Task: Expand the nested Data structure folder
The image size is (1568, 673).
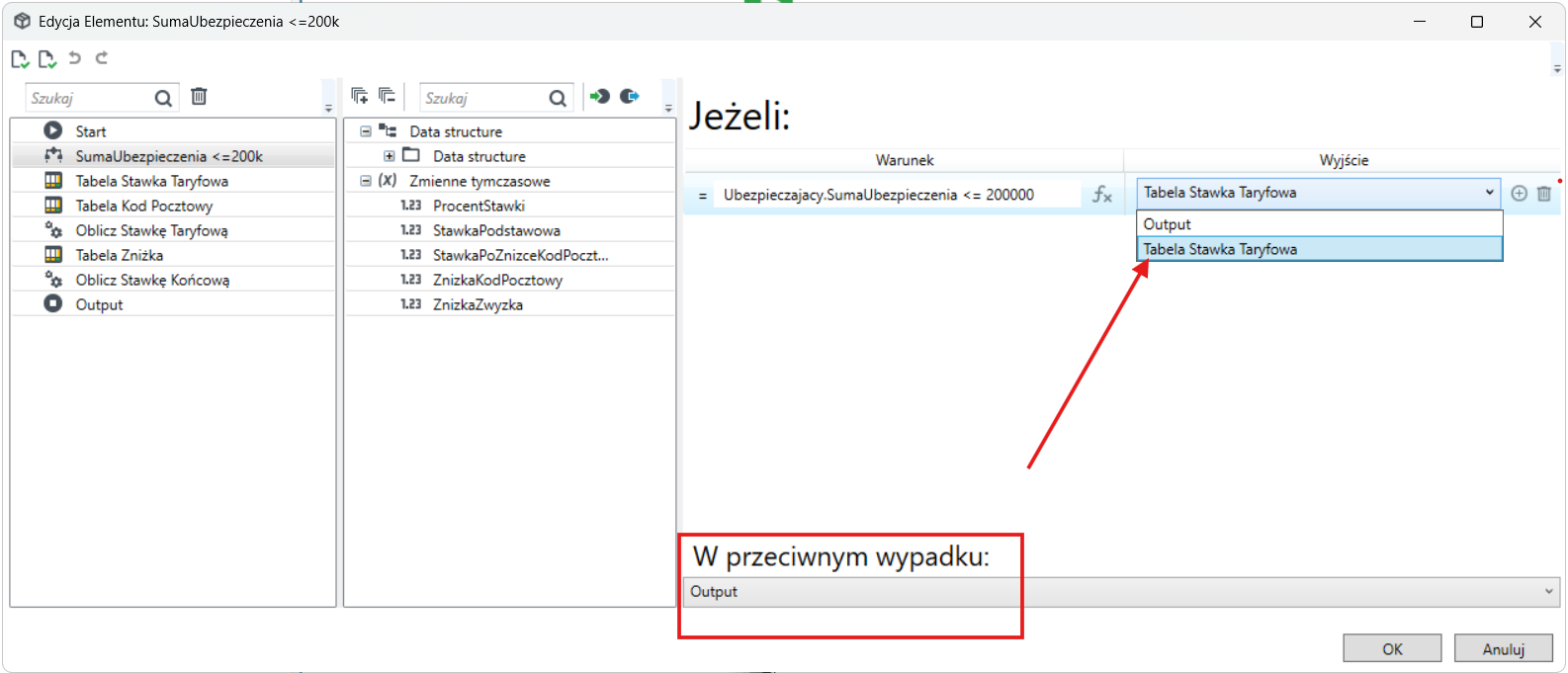Action: click(390, 156)
